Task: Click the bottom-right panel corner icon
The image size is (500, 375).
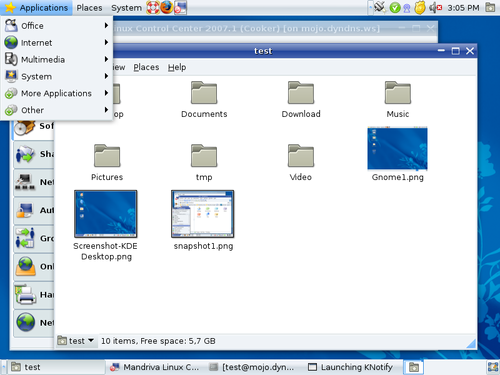Action: pyautogui.click(x=493, y=367)
